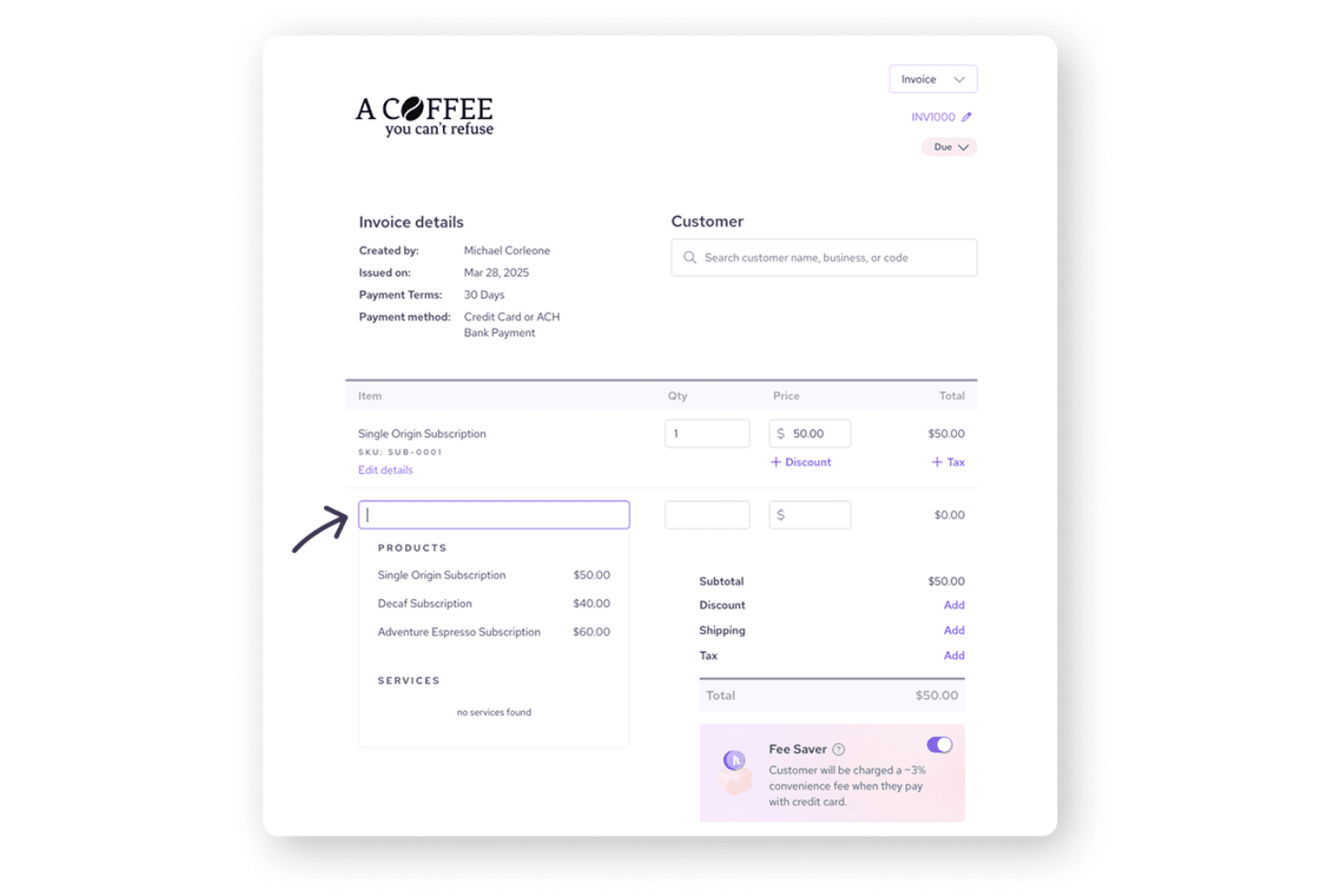This screenshot has height=896, width=1344.
Task: Select Single Origin Subscription from the products list
Action: pos(494,576)
